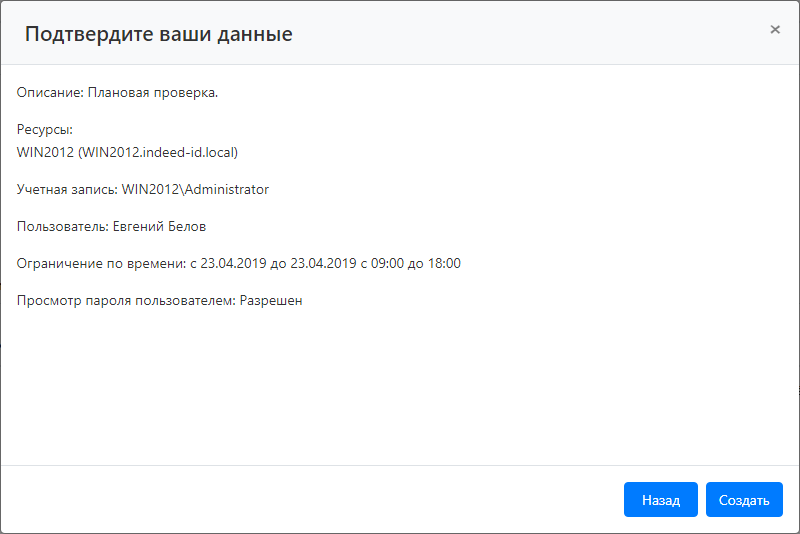This screenshot has height=534, width=800.
Task: Click the Просмотр пароля пользователем label
Action: pos(126,300)
